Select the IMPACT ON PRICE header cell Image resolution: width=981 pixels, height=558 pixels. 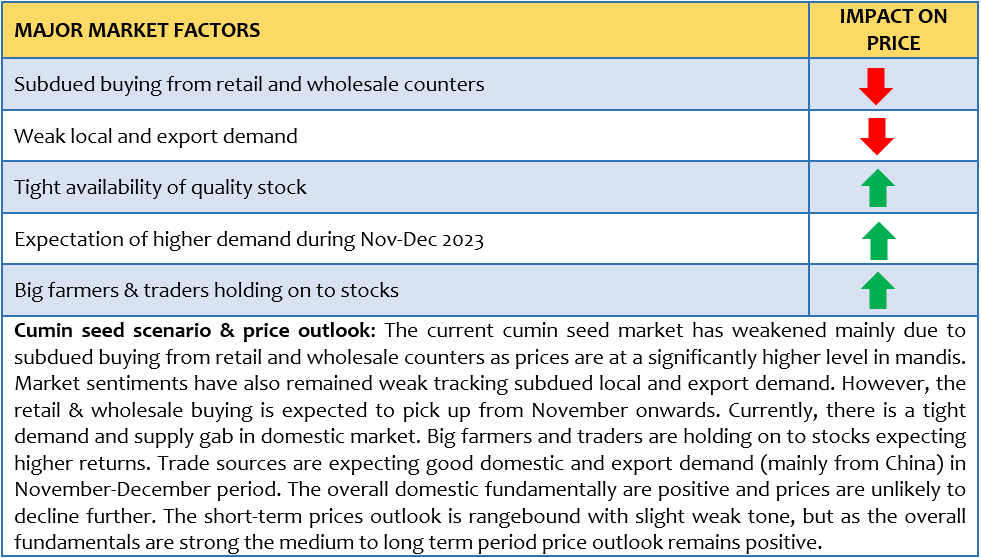[x=893, y=30]
